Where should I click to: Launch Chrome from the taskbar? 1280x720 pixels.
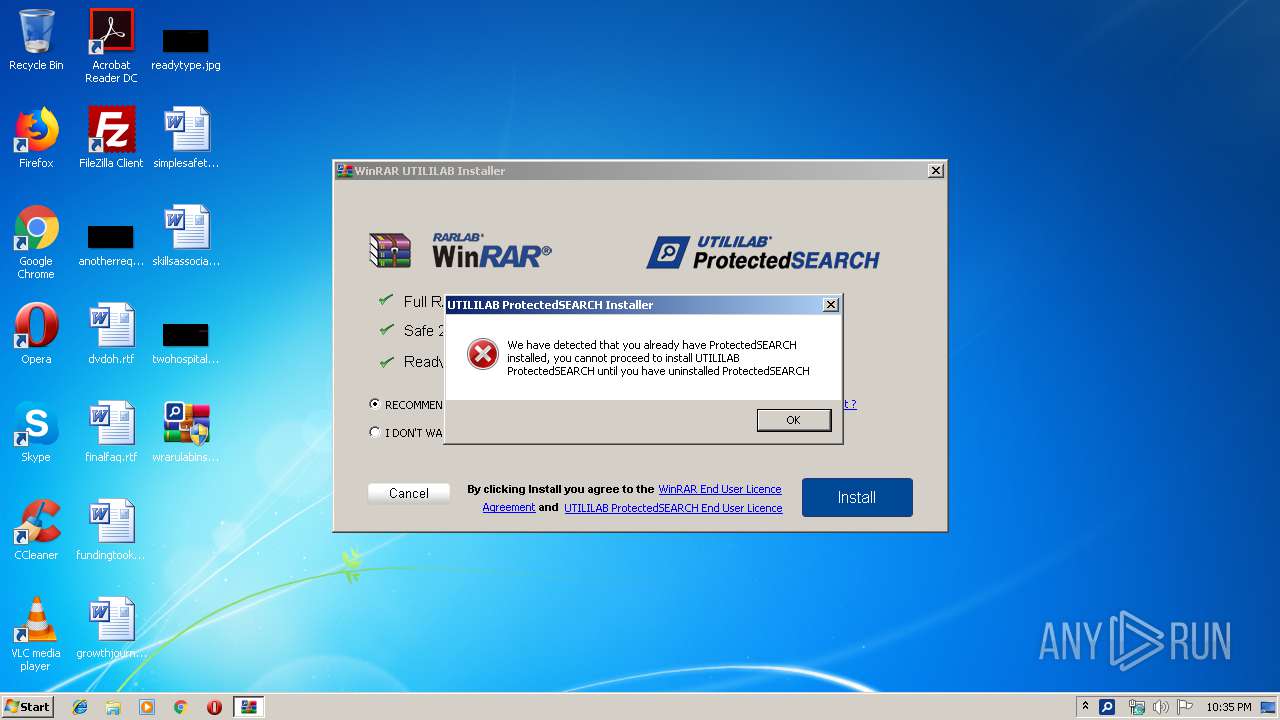click(x=181, y=707)
